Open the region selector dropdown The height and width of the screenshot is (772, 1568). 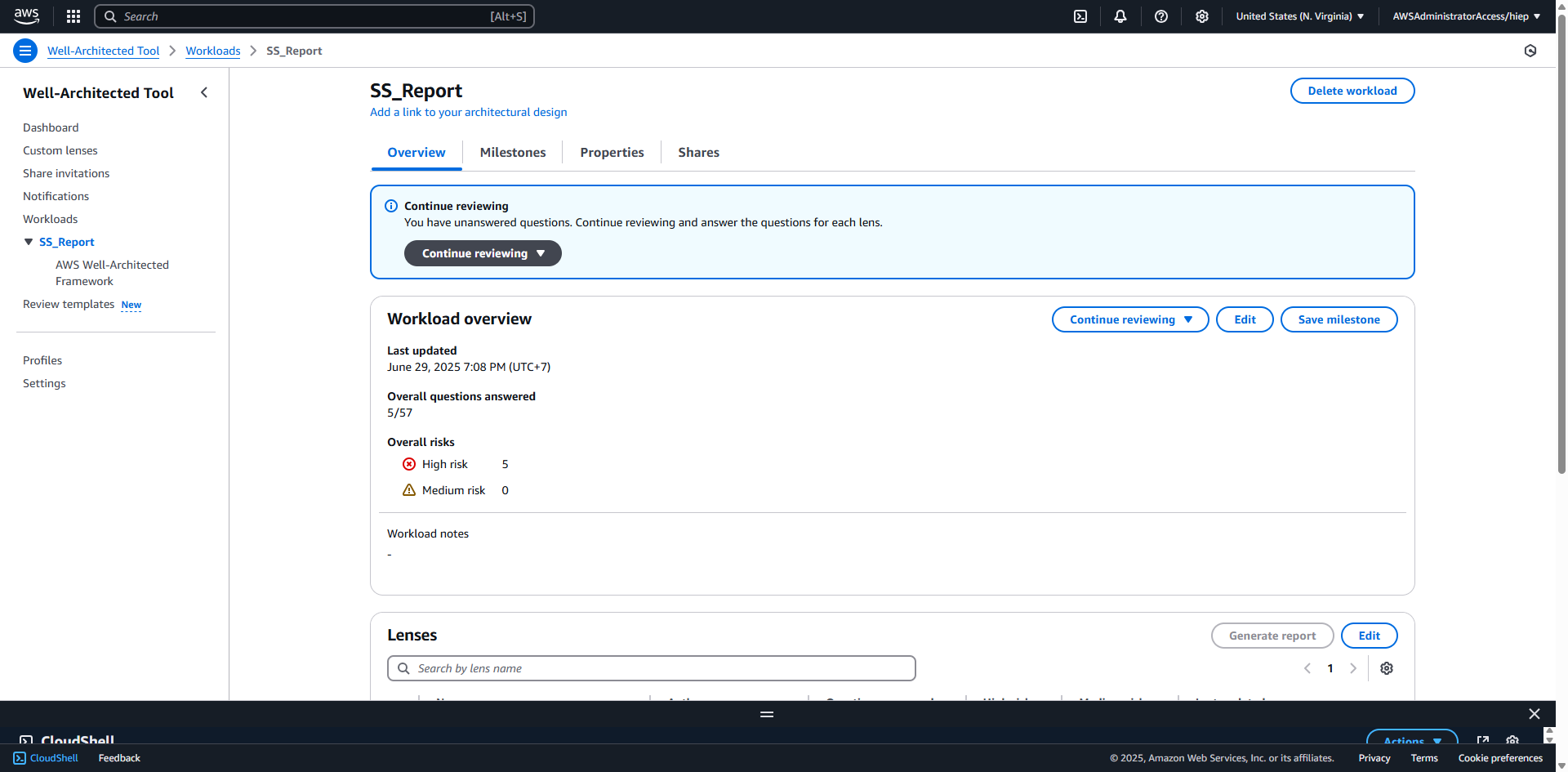tap(1299, 16)
